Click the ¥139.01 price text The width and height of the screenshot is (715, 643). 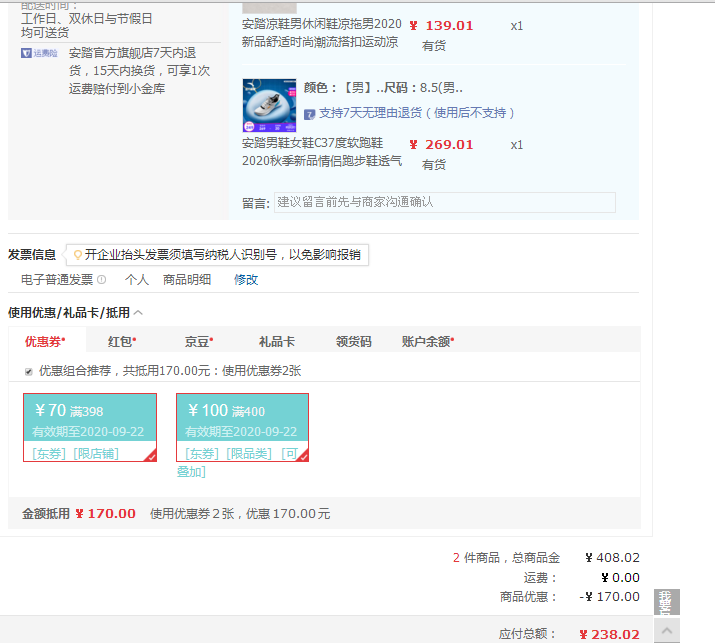[x=441, y=26]
